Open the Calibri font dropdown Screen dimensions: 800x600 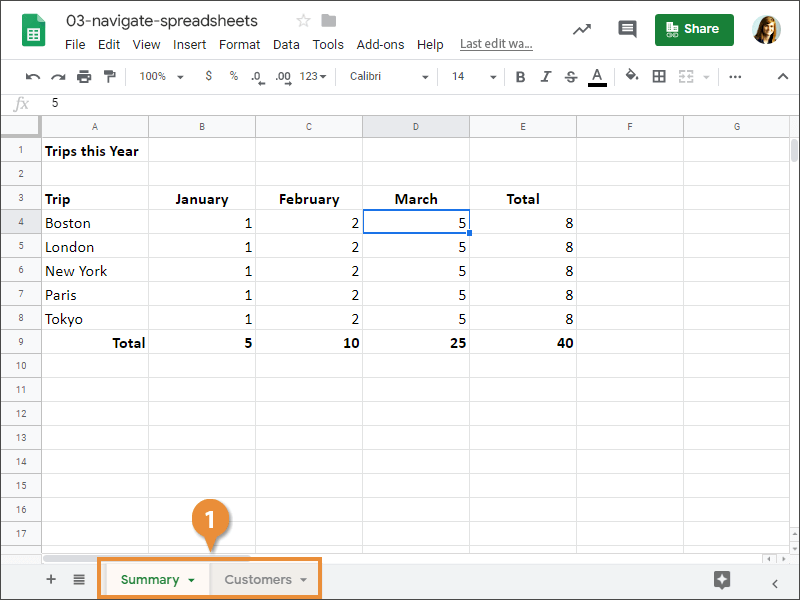389,76
